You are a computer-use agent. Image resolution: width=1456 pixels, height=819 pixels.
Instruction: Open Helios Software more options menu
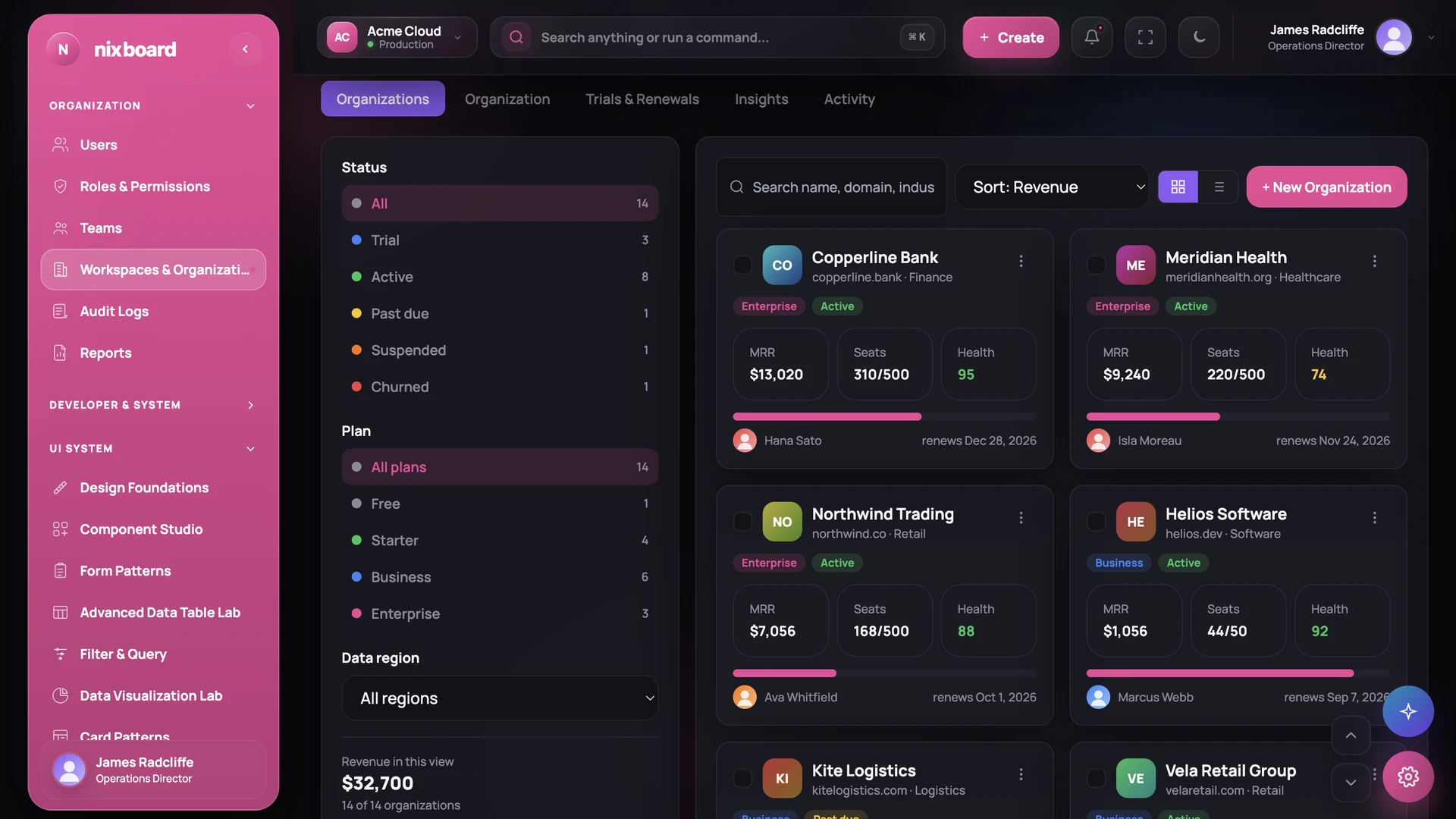pyautogui.click(x=1374, y=517)
